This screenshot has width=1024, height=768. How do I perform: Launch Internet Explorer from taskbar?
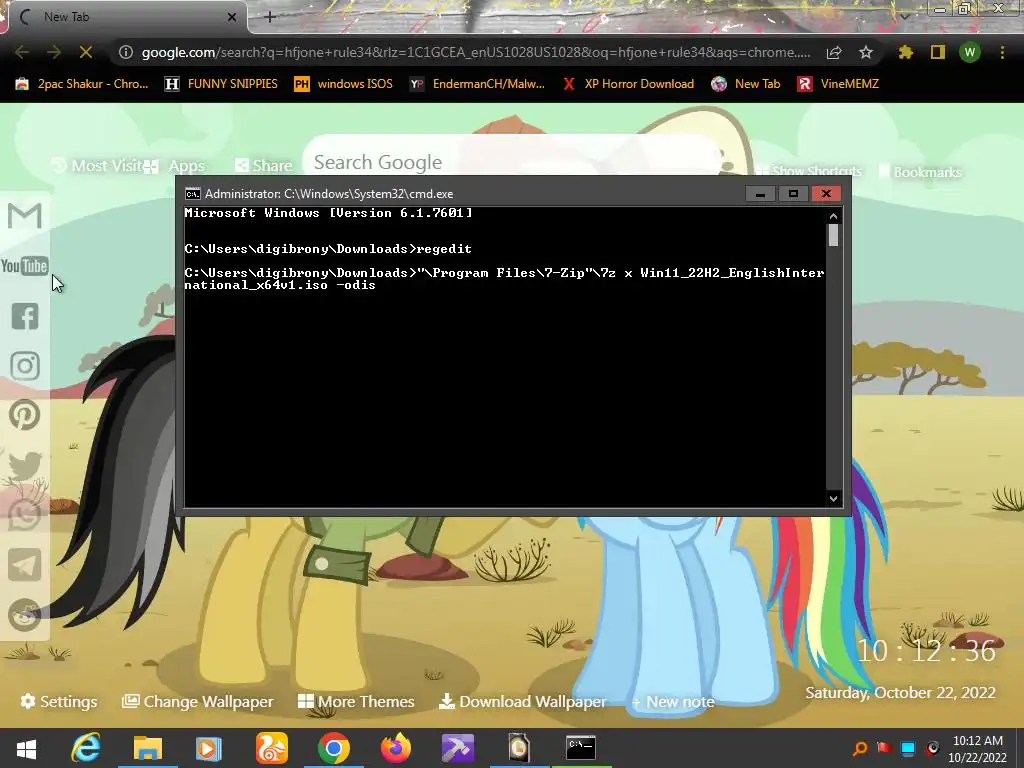(x=86, y=748)
